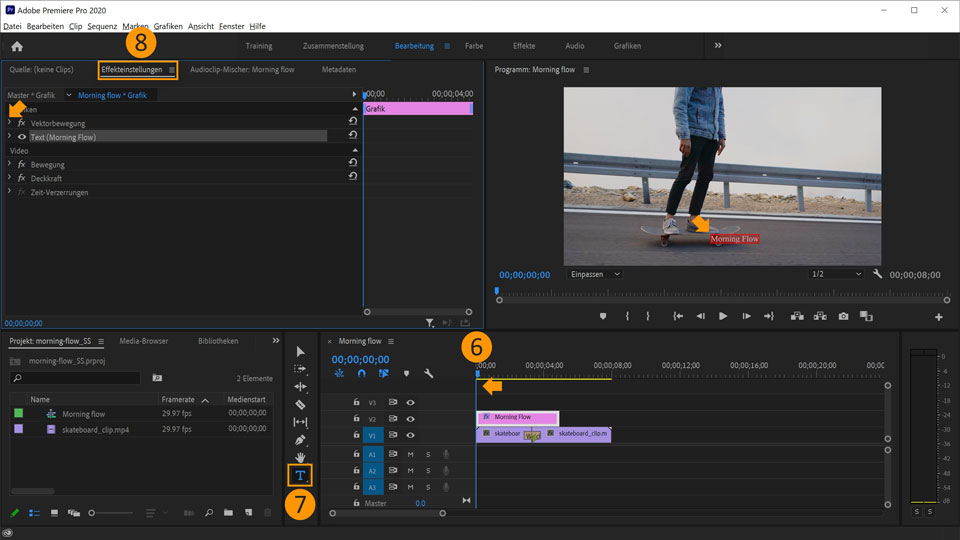Expand the Bewegung effect properties

tap(10, 164)
